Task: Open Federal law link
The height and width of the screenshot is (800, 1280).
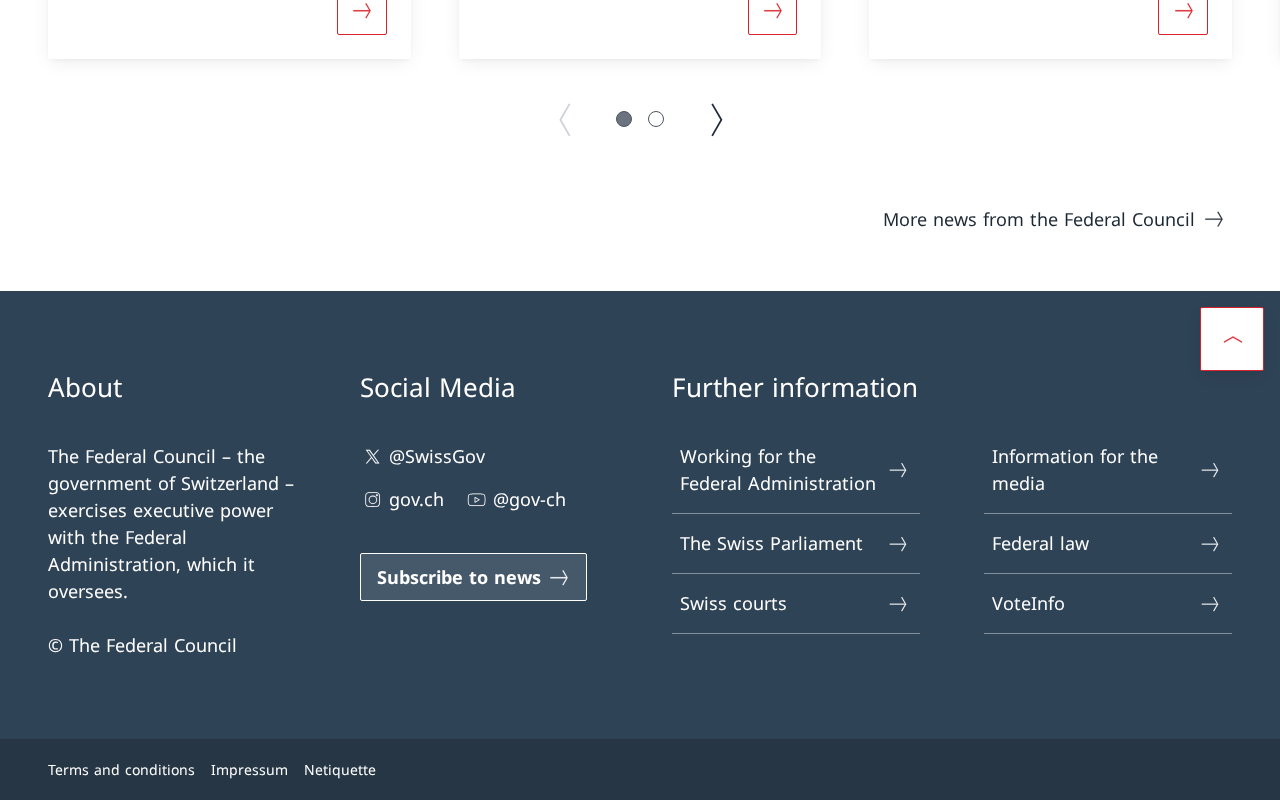Action: point(1108,544)
